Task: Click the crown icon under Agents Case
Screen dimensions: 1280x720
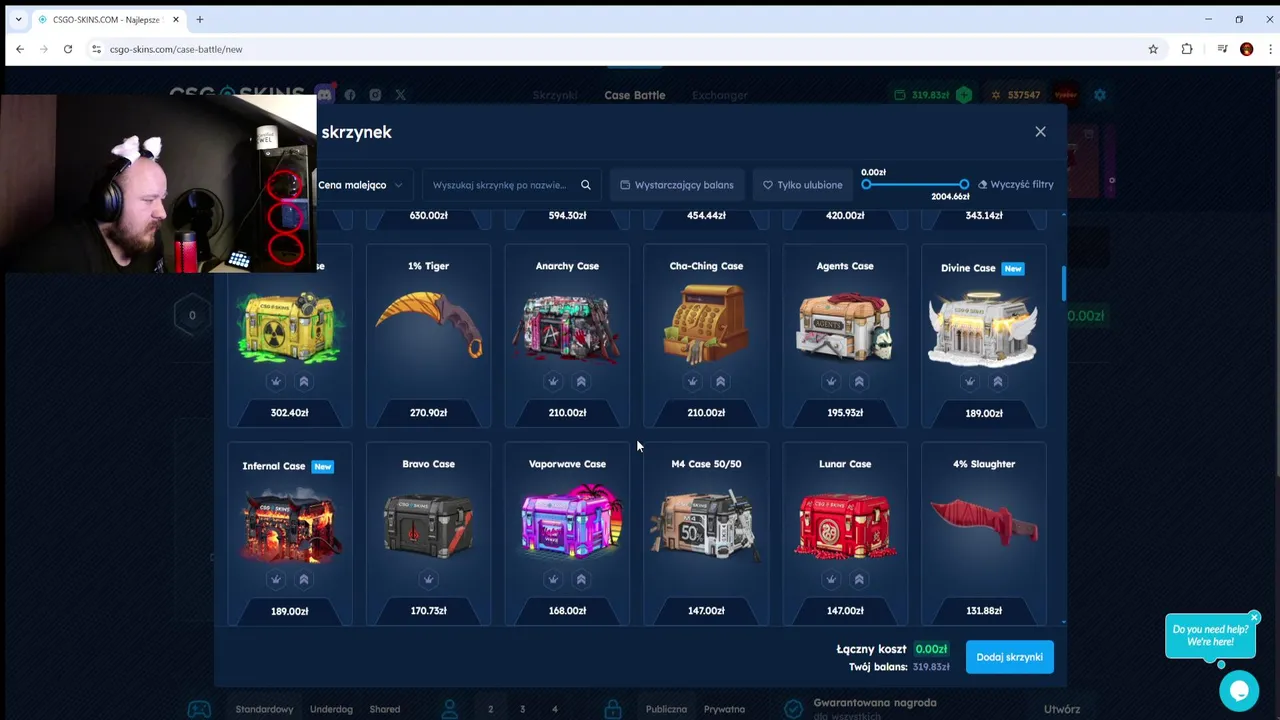Action: tap(831, 381)
